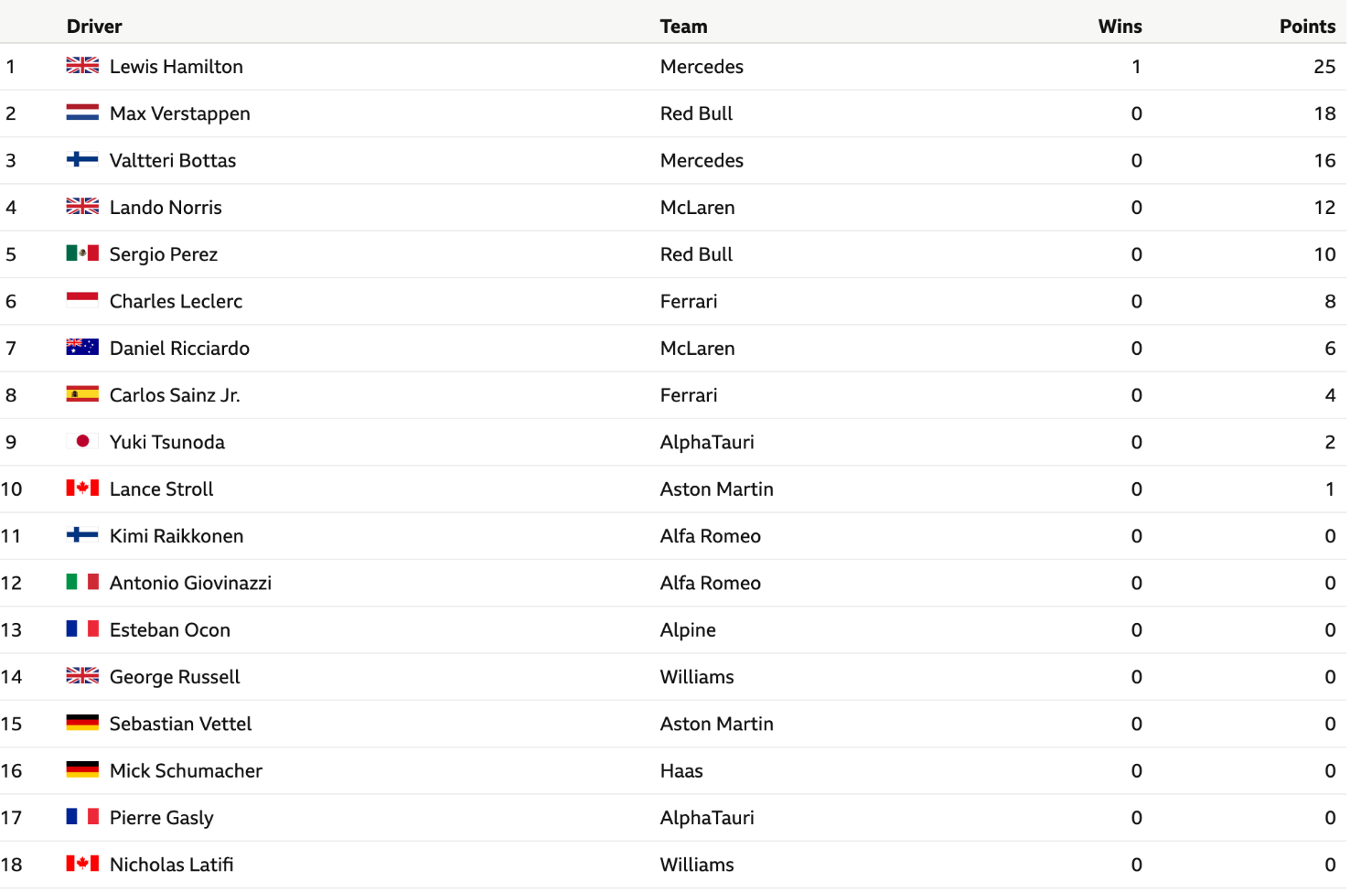The image size is (1372, 892).
Task: Click the Japanese flag beside Yuki Tsunoda
Action: [82, 441]
